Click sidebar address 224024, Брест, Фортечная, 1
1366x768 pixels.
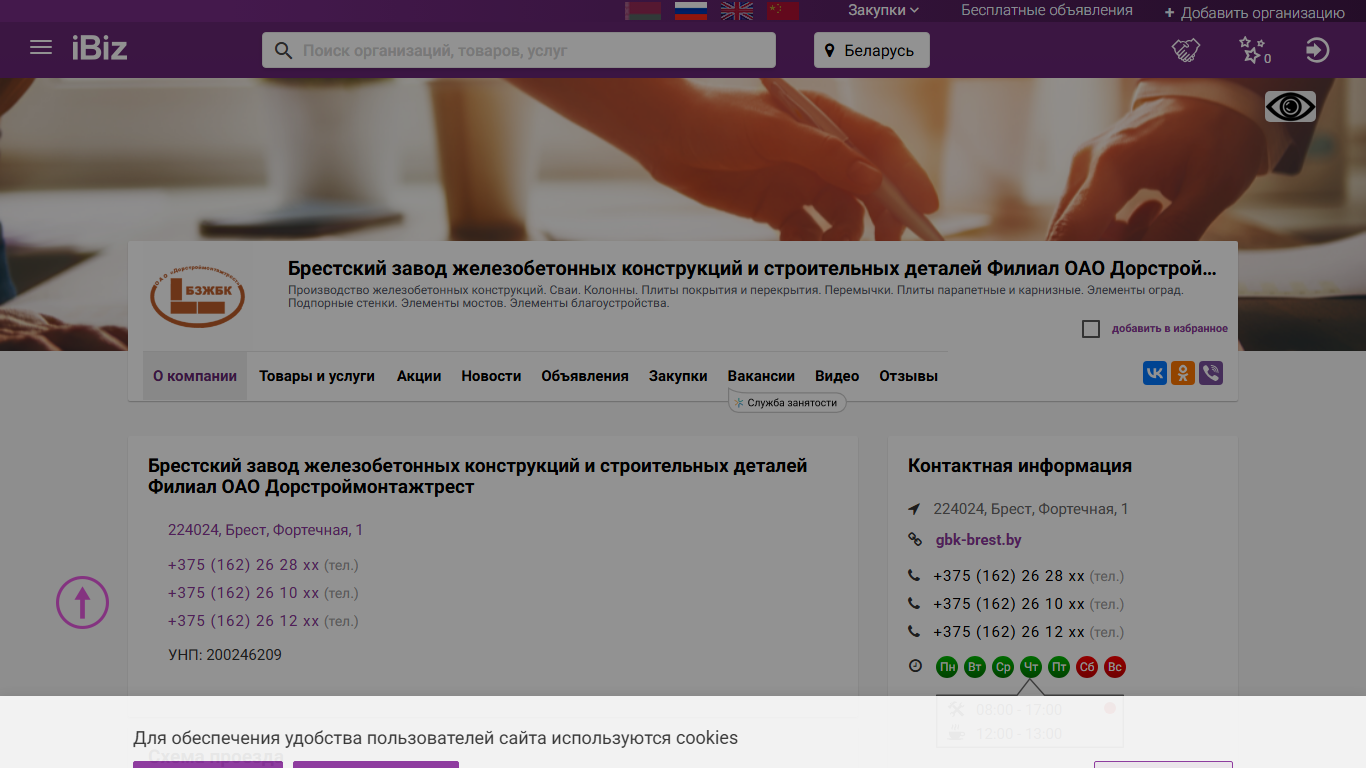pos(1031,509)
